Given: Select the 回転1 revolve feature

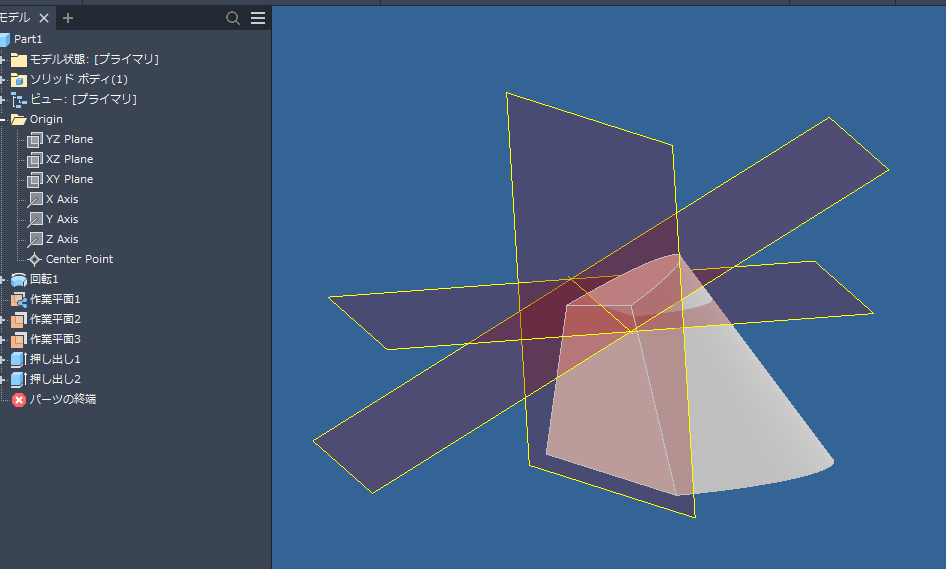Looking at the screenshot, I should point(44,279).
